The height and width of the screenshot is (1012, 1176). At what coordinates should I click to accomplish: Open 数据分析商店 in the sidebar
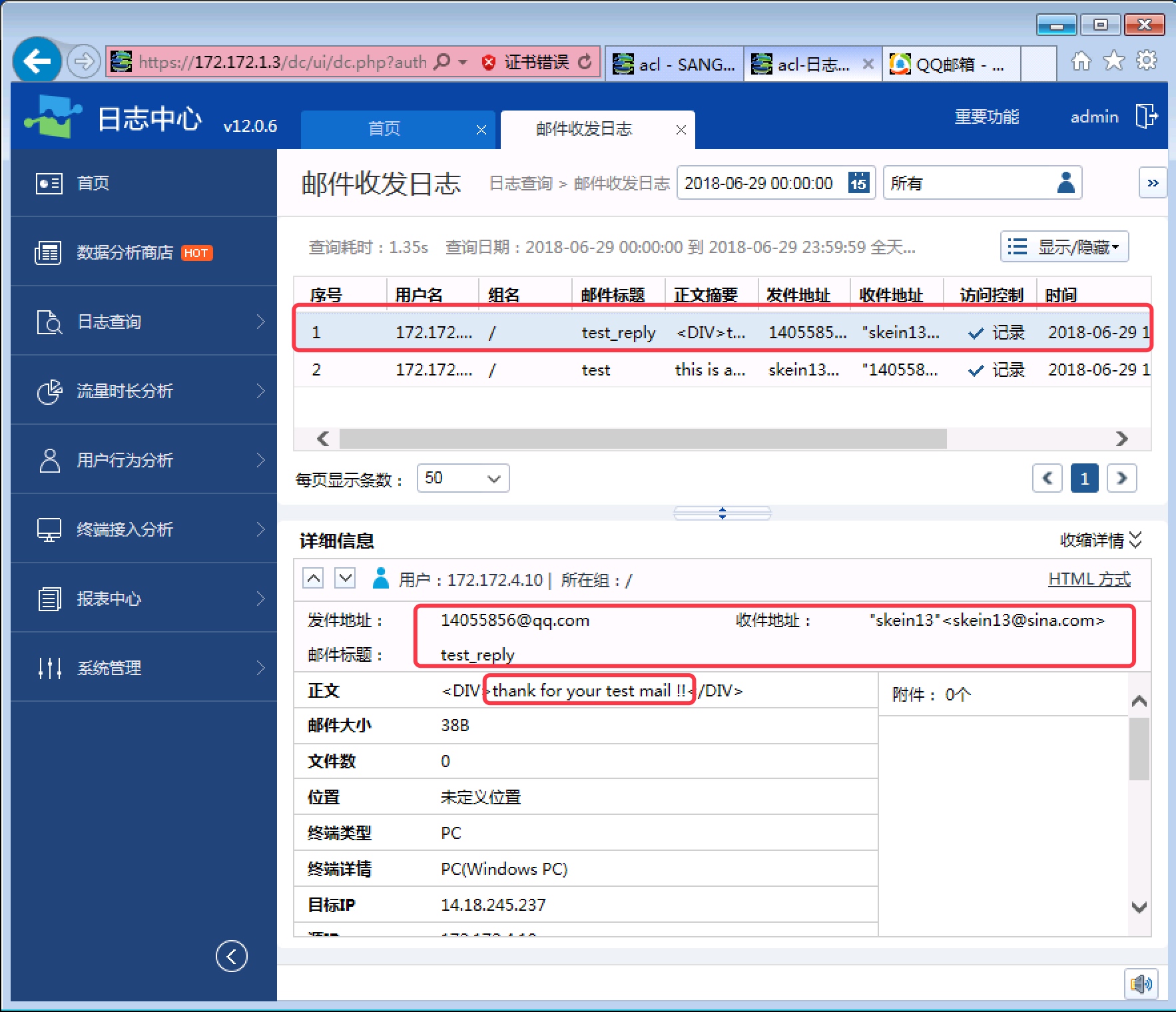[x=144, y=252]
